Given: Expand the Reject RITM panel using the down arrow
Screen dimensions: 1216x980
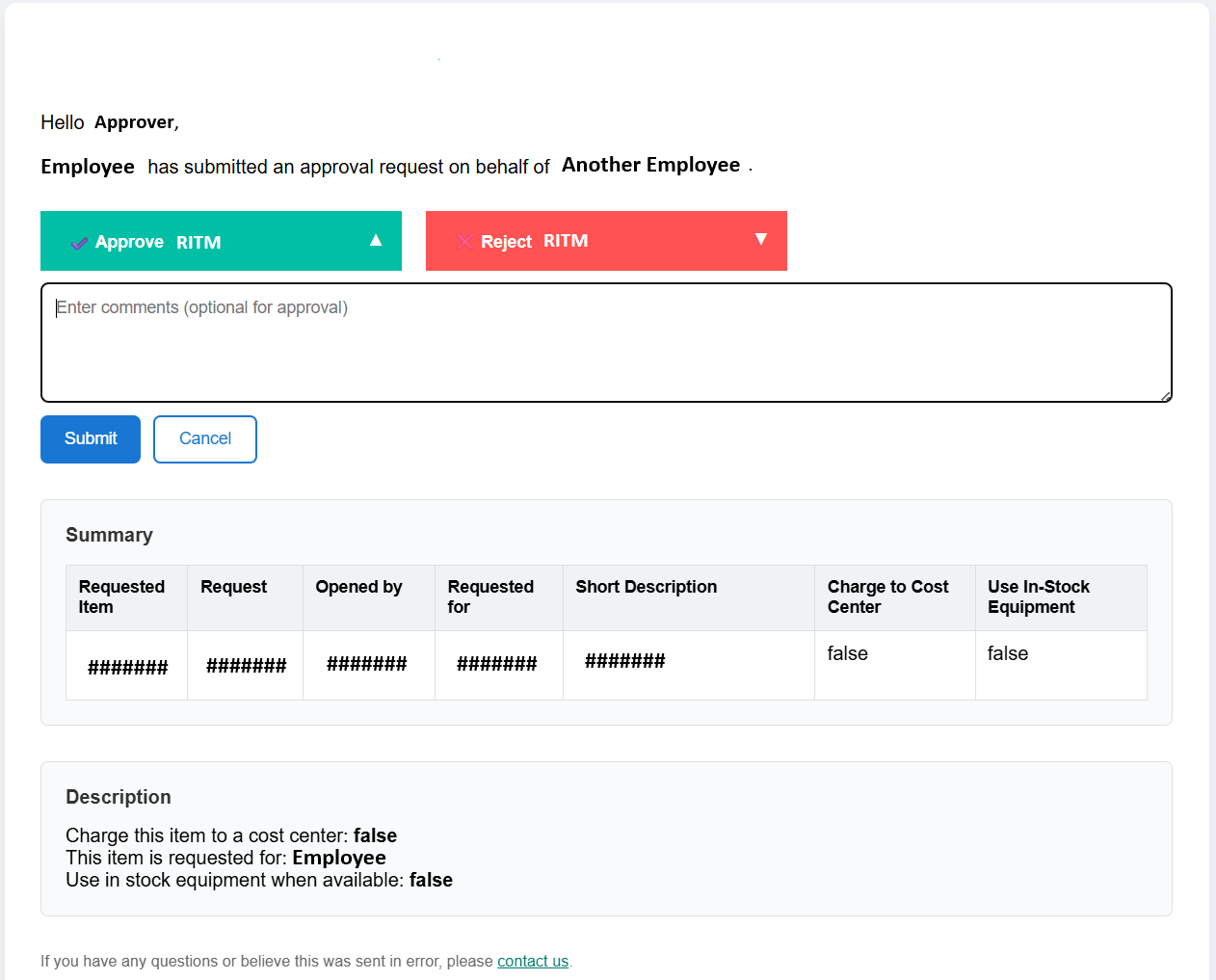Looking at the screenshot, I should (x=760, y=239).
